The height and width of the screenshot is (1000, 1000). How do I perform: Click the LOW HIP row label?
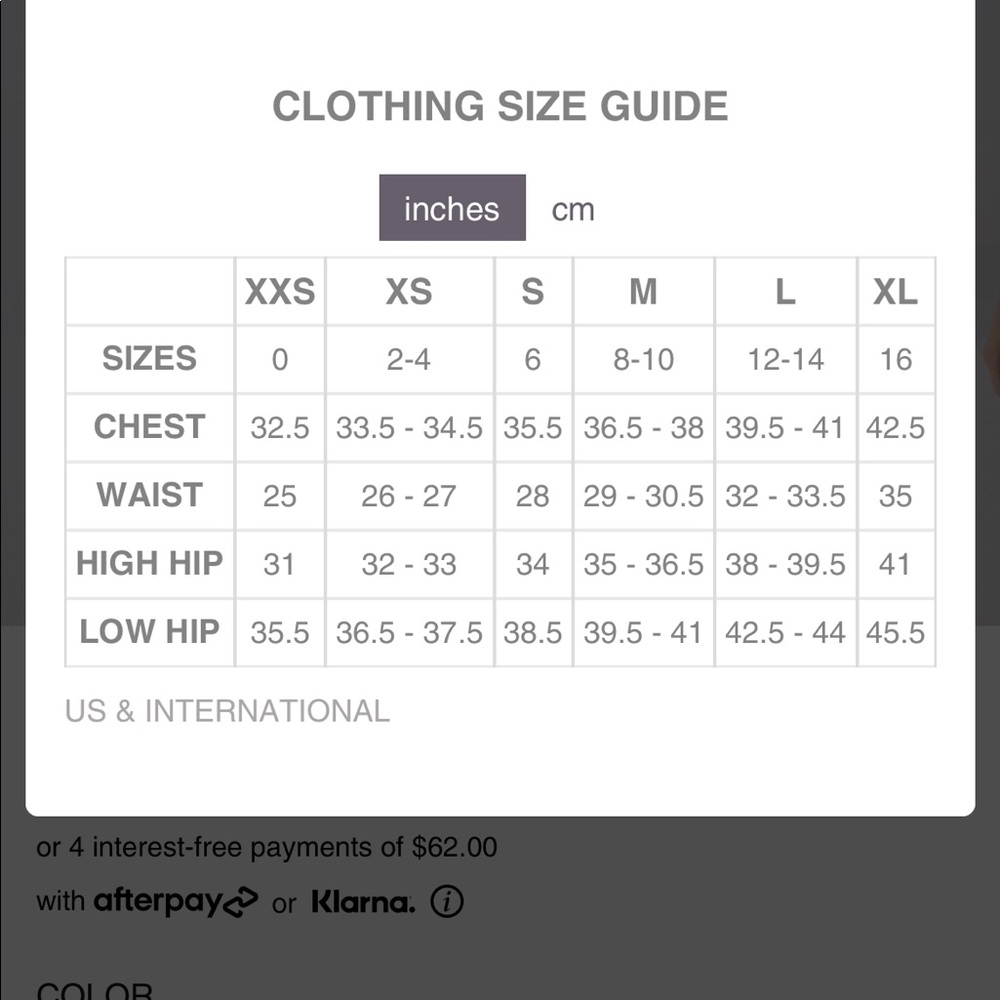[149, 631]
